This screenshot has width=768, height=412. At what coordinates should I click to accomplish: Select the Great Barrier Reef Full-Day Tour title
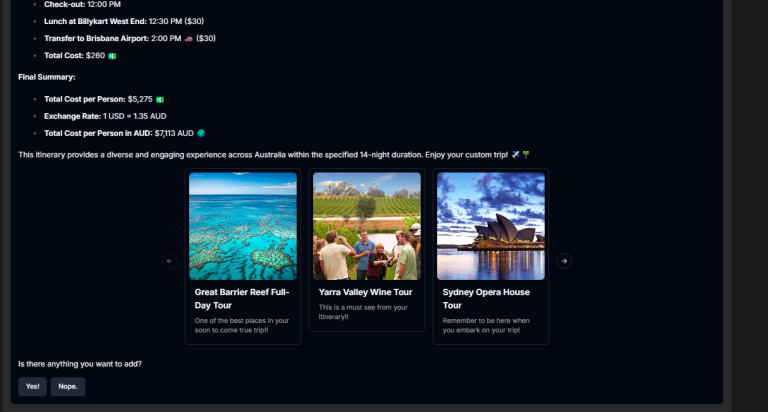coord(242,299)
